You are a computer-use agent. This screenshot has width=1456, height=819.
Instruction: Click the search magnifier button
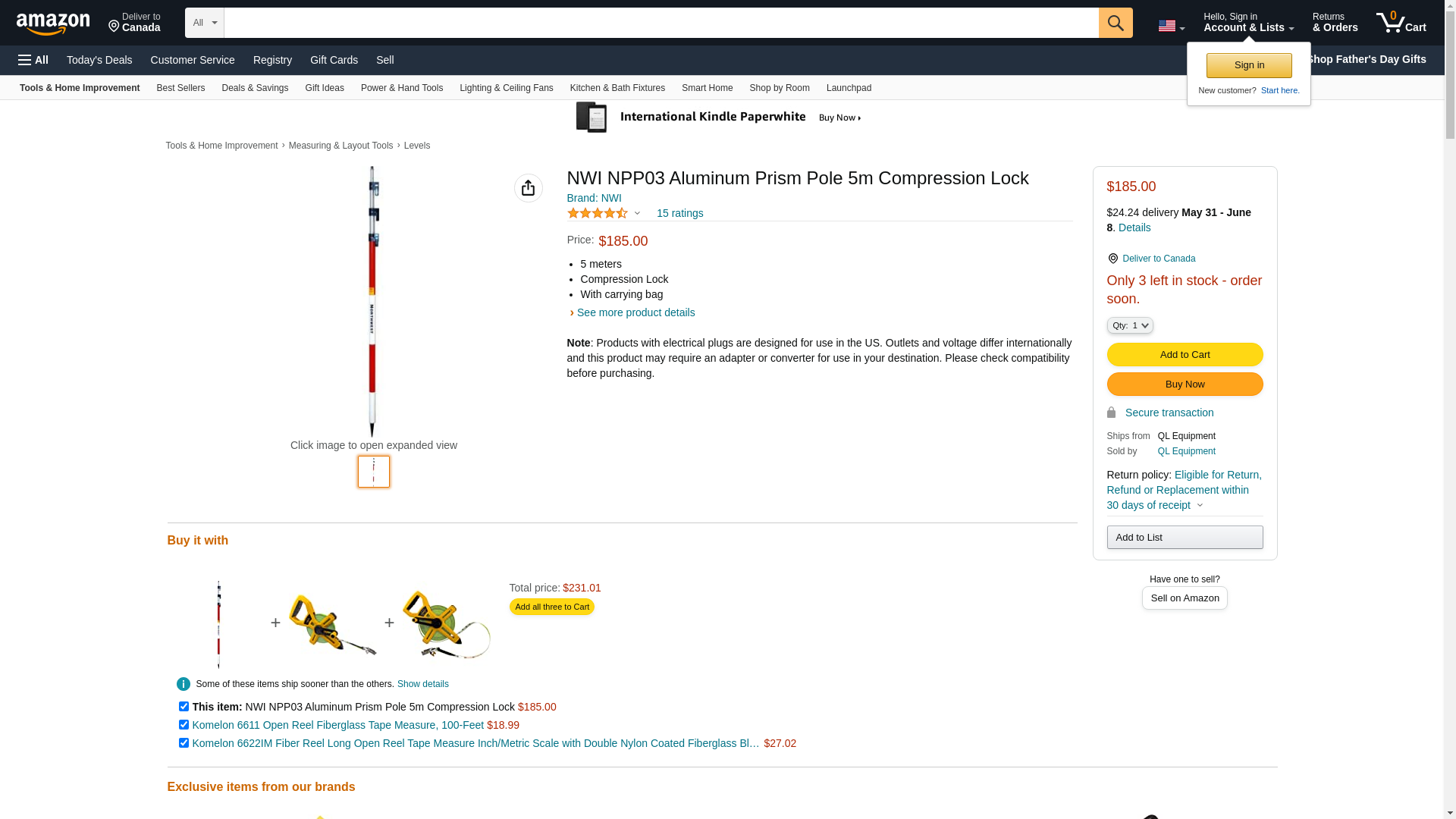point(1115,23)
